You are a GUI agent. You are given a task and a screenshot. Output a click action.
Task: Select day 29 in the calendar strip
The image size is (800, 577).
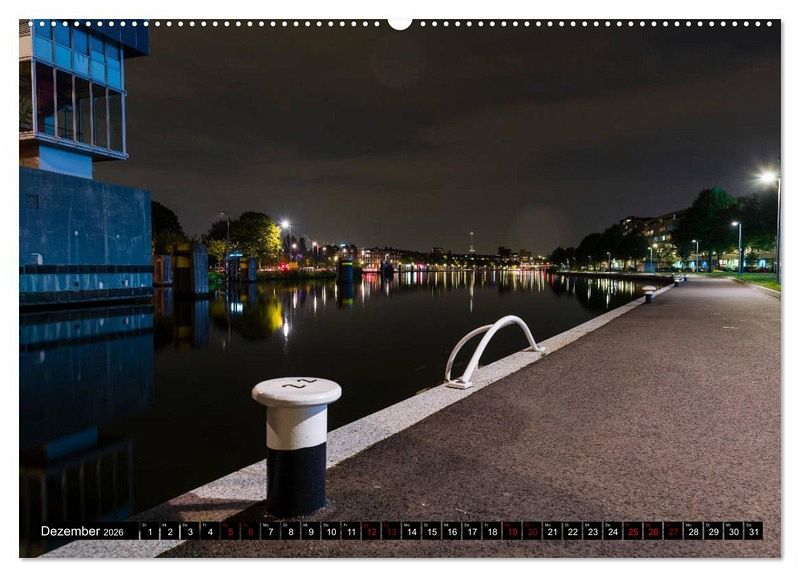[714, 531]
